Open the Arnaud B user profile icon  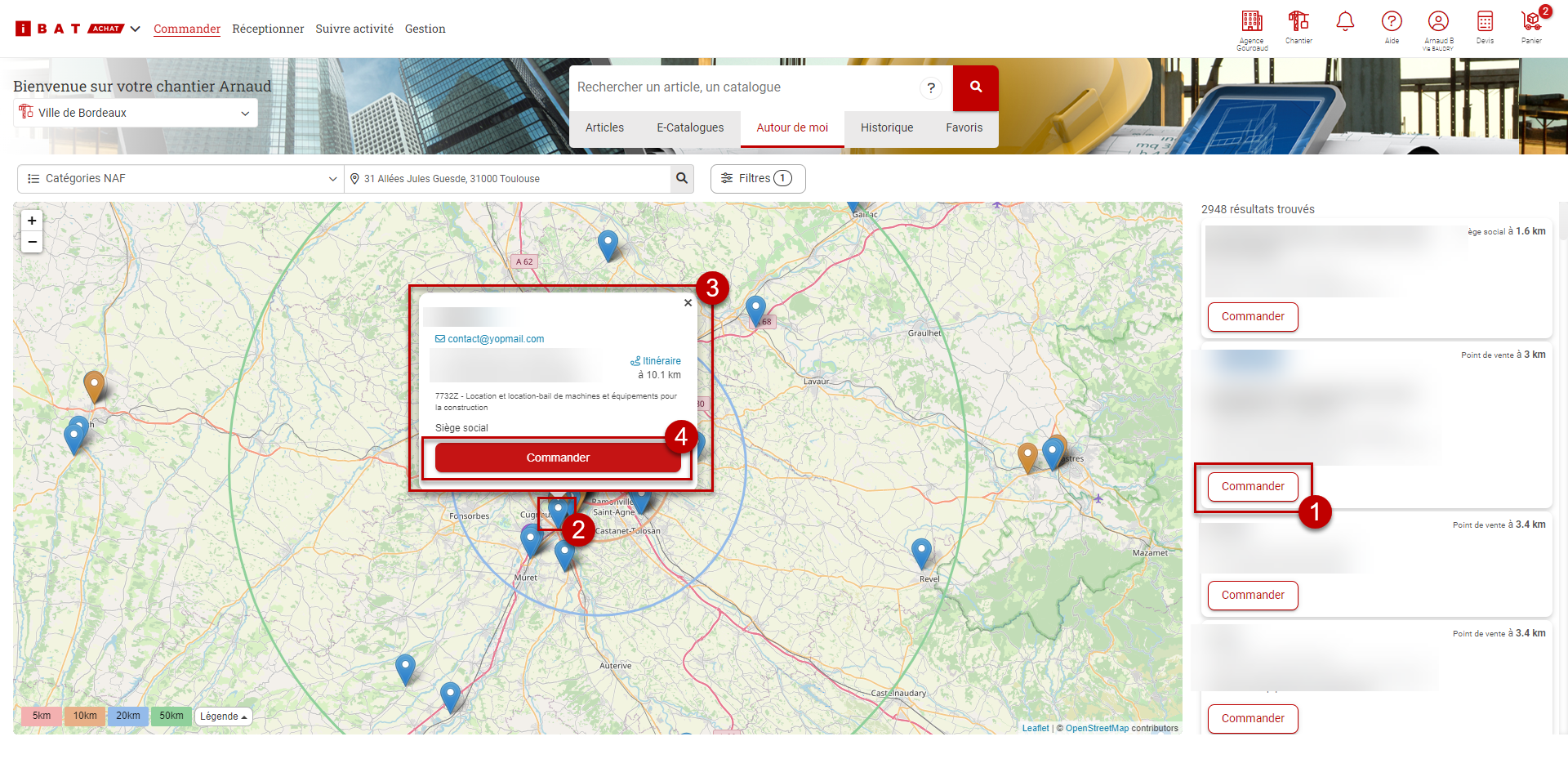tap(1438, 29)
